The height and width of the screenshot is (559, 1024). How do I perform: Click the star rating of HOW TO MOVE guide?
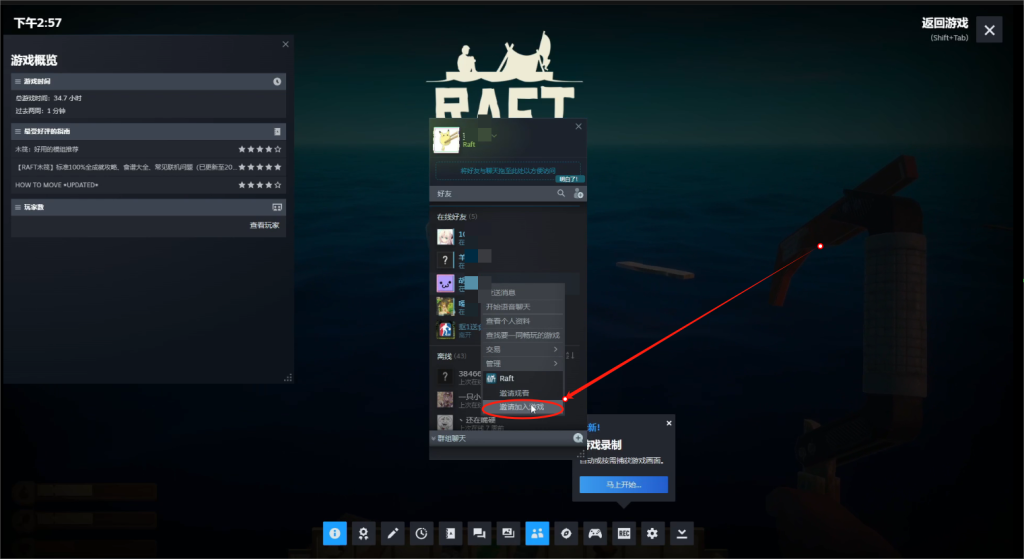point(260,185)
